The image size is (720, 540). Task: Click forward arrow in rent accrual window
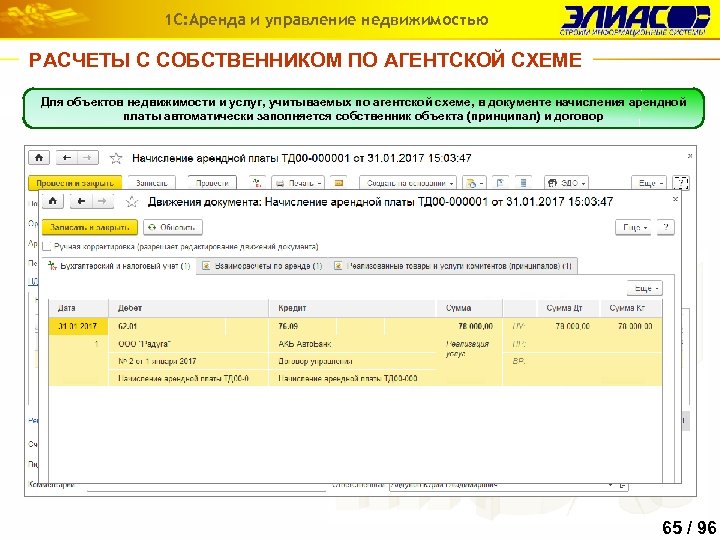click(87, 158)
